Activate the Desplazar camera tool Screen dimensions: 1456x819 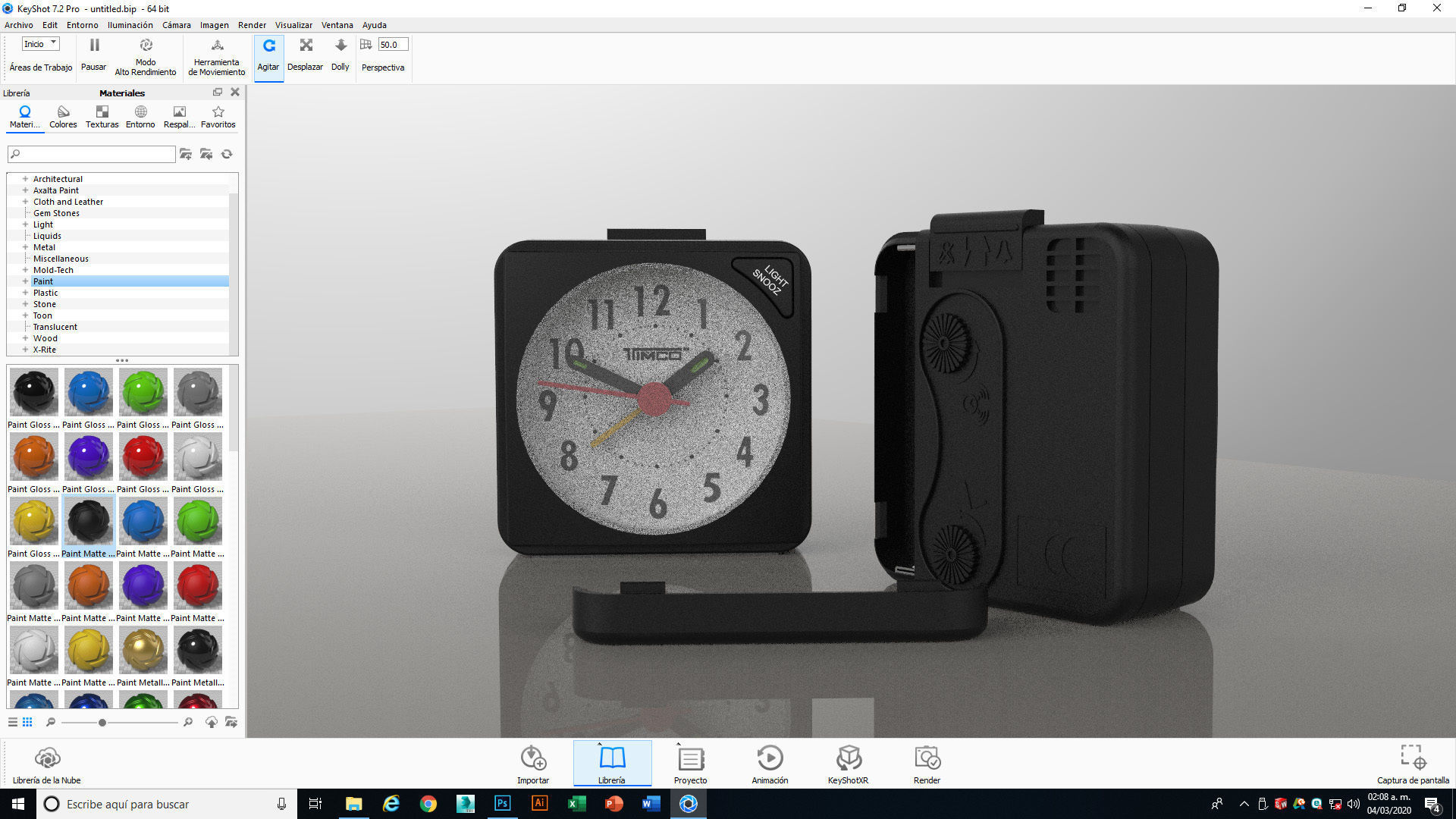(305, 55)
